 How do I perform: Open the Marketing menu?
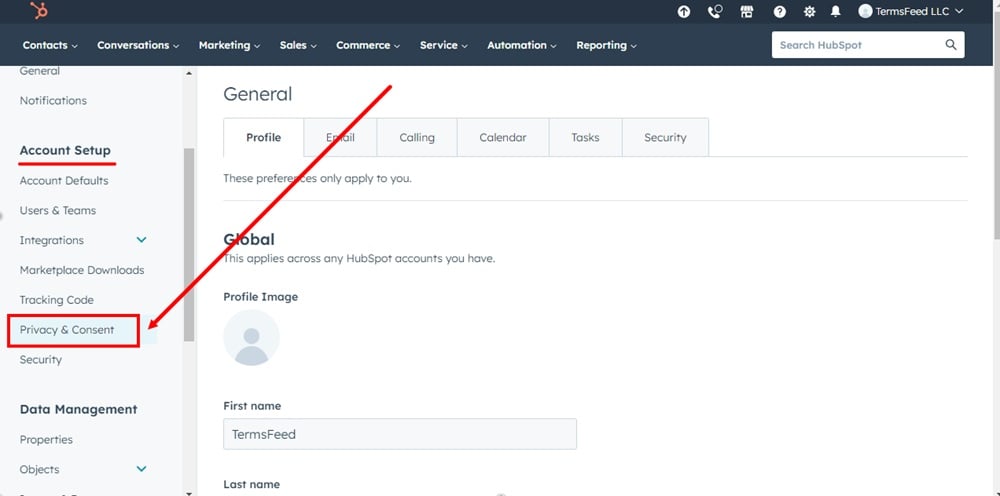click(x=230, y=45)
